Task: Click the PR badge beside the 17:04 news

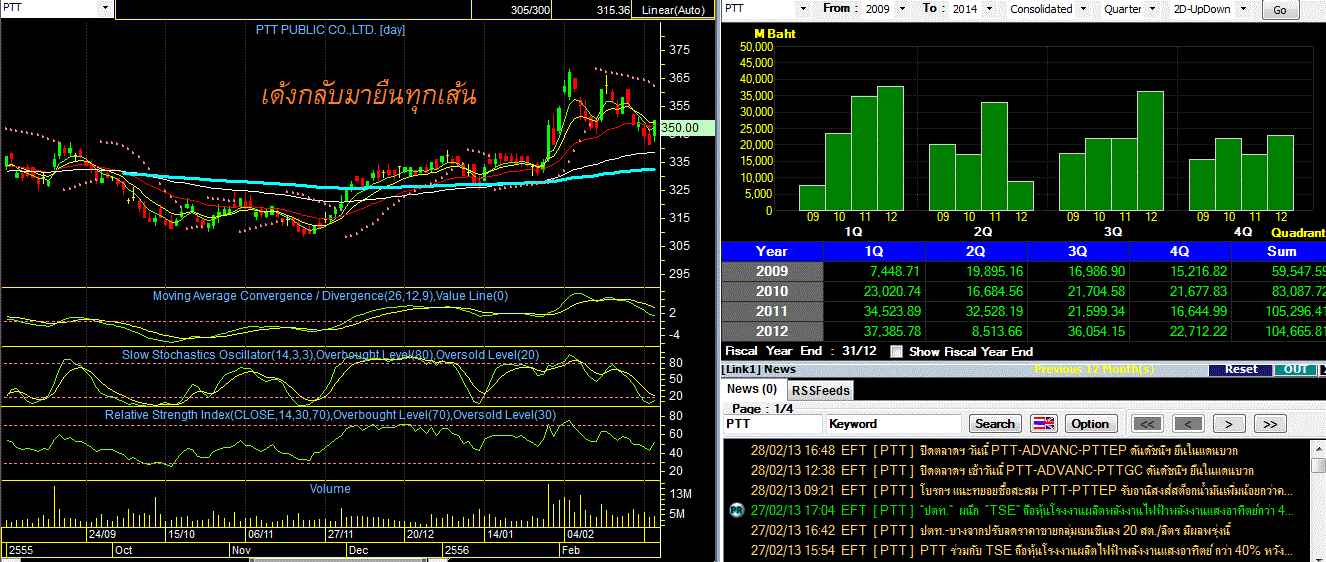Action: tap(735, 510)
